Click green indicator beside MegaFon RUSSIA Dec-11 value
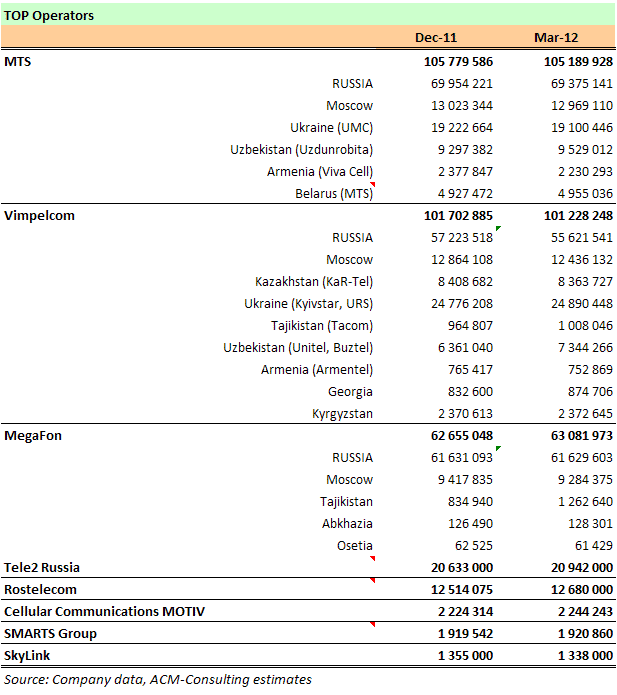 click(x=498, y=448)
